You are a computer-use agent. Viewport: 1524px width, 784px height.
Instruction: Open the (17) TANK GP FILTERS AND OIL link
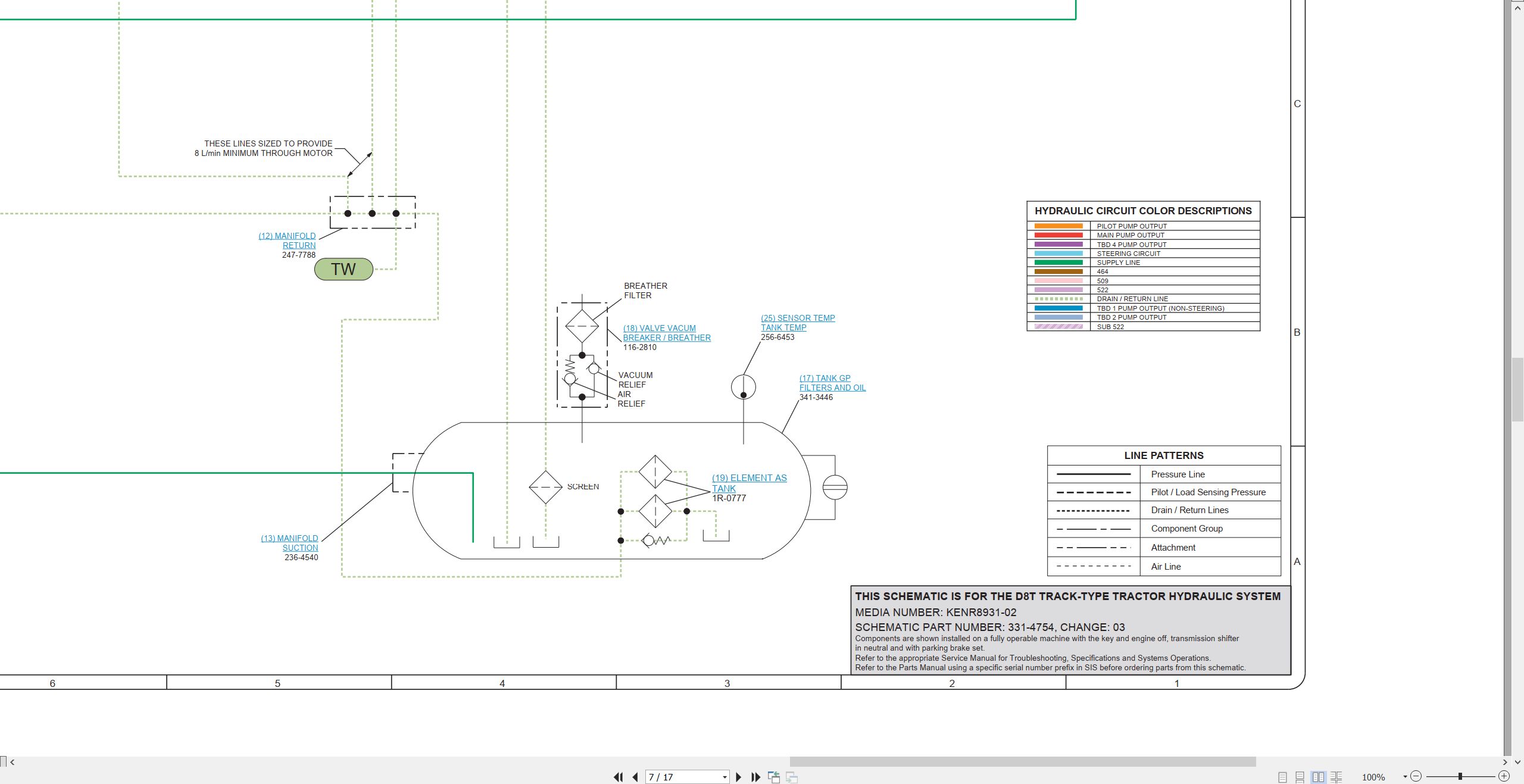point(832,383)
